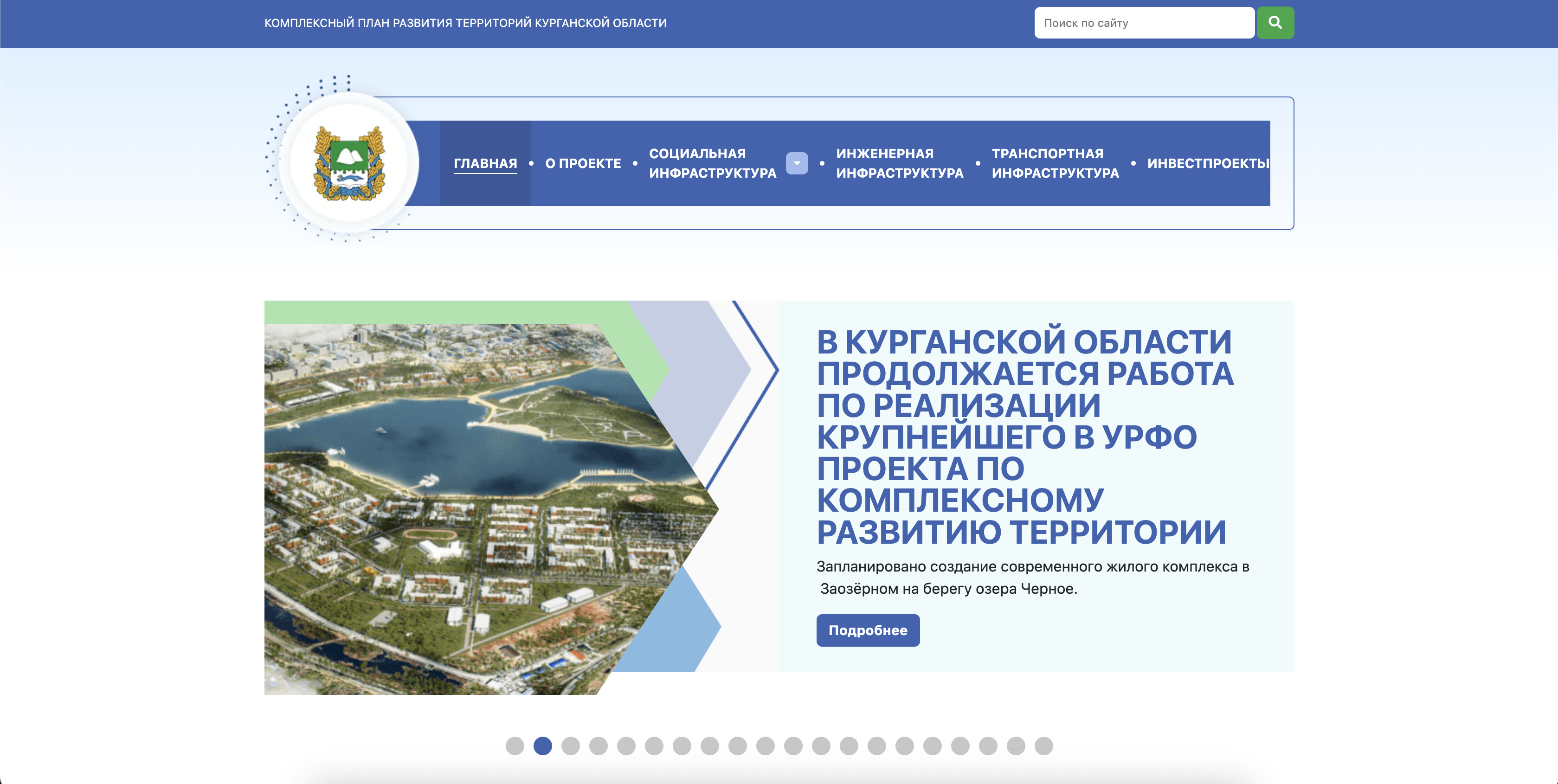Image resolution: width=1558 pixels, height=784 pixels.
Task: Focus the Поиск по сайту search field
Action: tap(1143, 23)
